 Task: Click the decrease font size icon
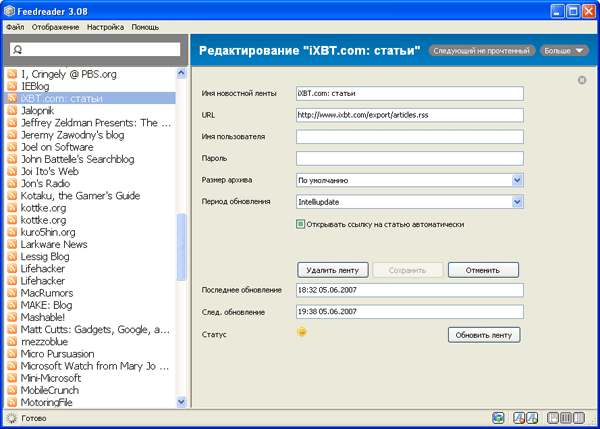coord(519,418)
